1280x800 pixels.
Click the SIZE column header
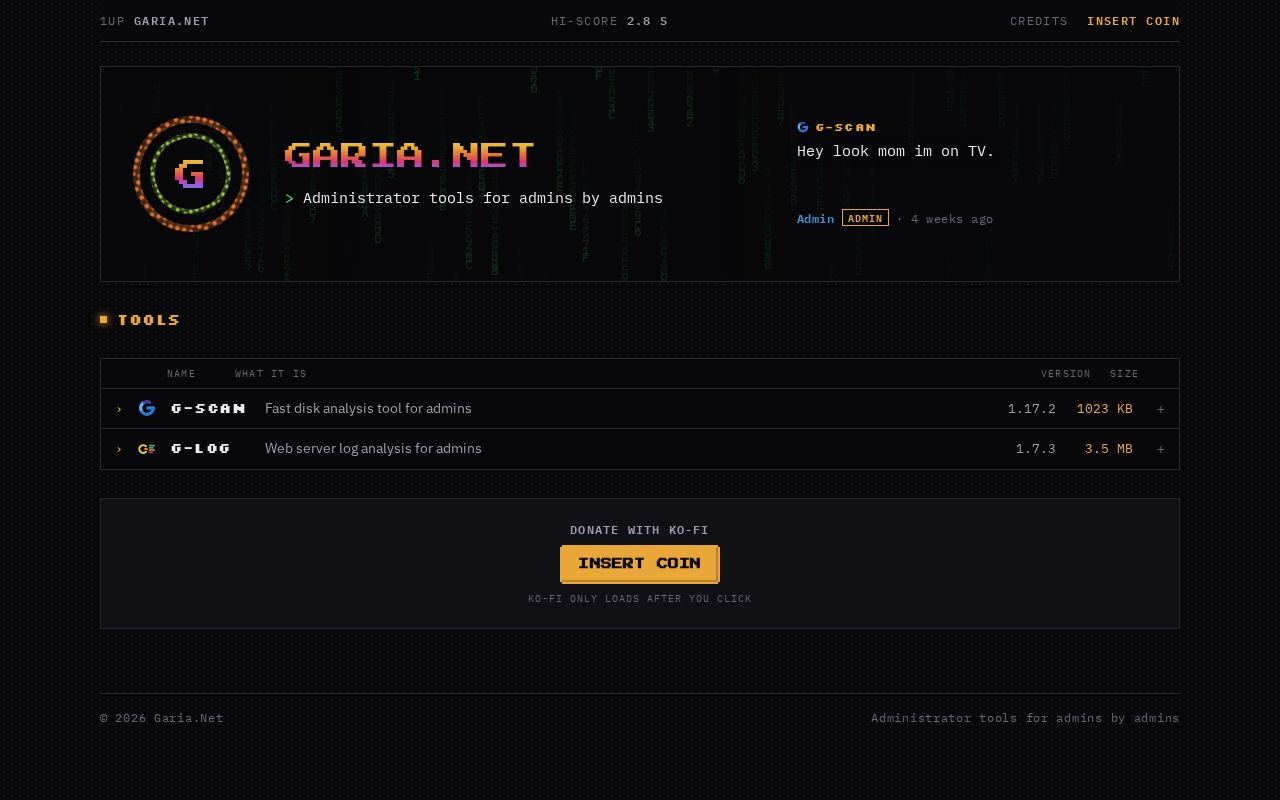tap(1124, 374)
